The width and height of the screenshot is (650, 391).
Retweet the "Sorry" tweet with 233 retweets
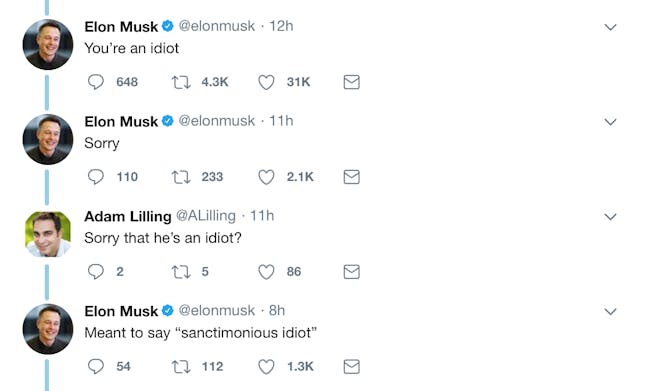click(181, 177)
